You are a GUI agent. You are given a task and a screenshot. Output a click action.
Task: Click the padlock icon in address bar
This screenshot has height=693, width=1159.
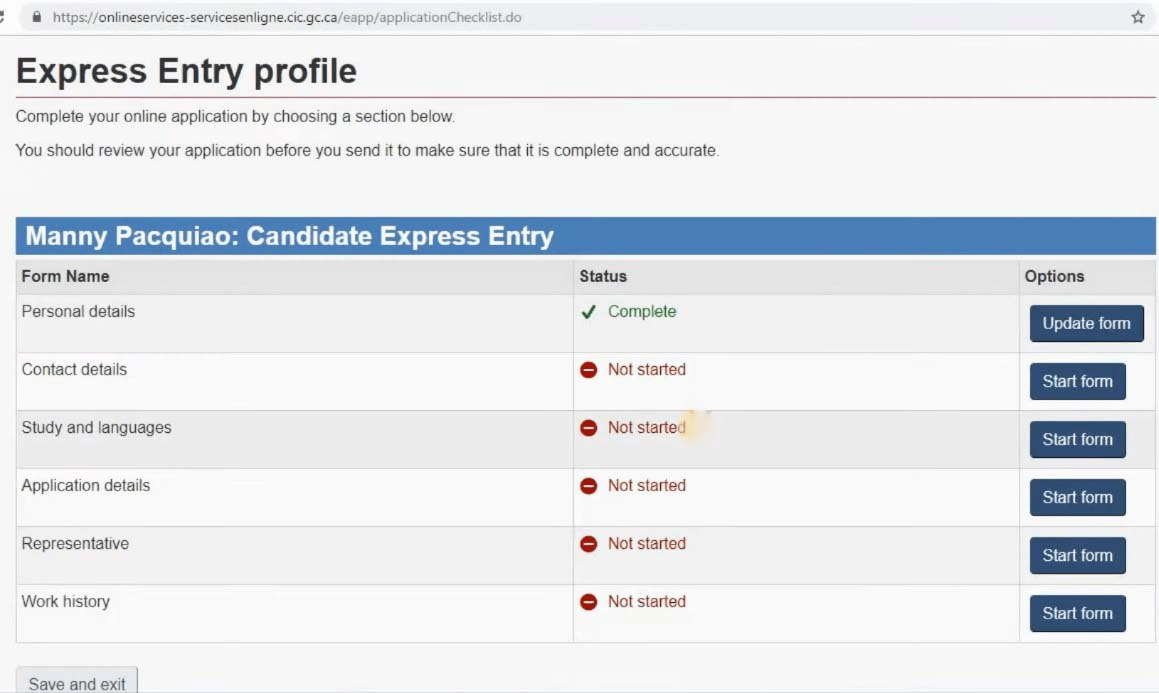pyautogui.click(x=38, y=17)
